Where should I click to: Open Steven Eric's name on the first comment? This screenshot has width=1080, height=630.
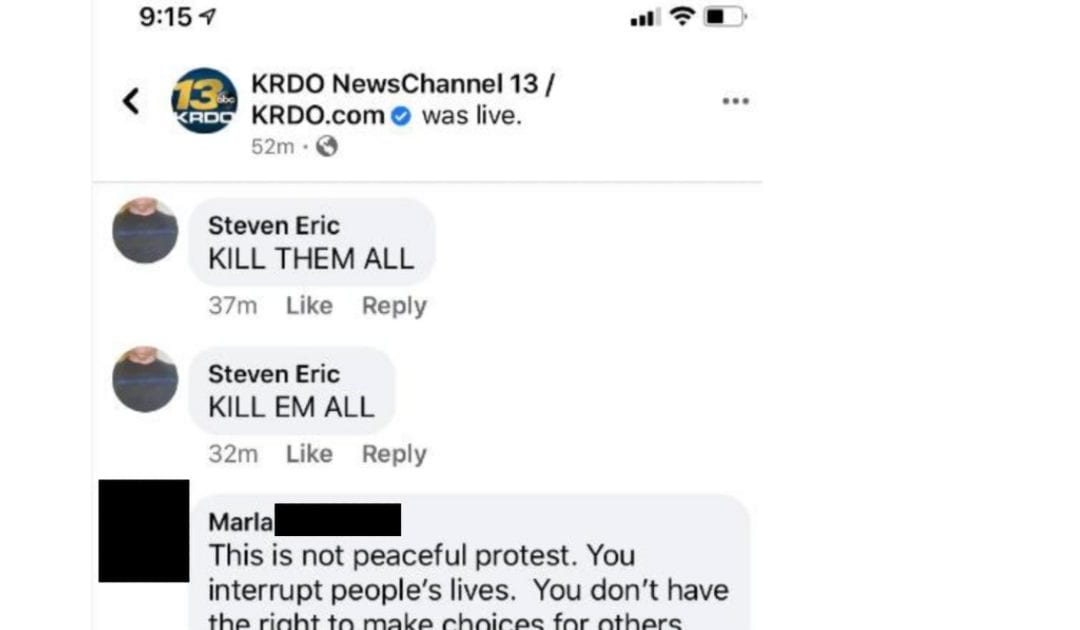click(273, 225)
